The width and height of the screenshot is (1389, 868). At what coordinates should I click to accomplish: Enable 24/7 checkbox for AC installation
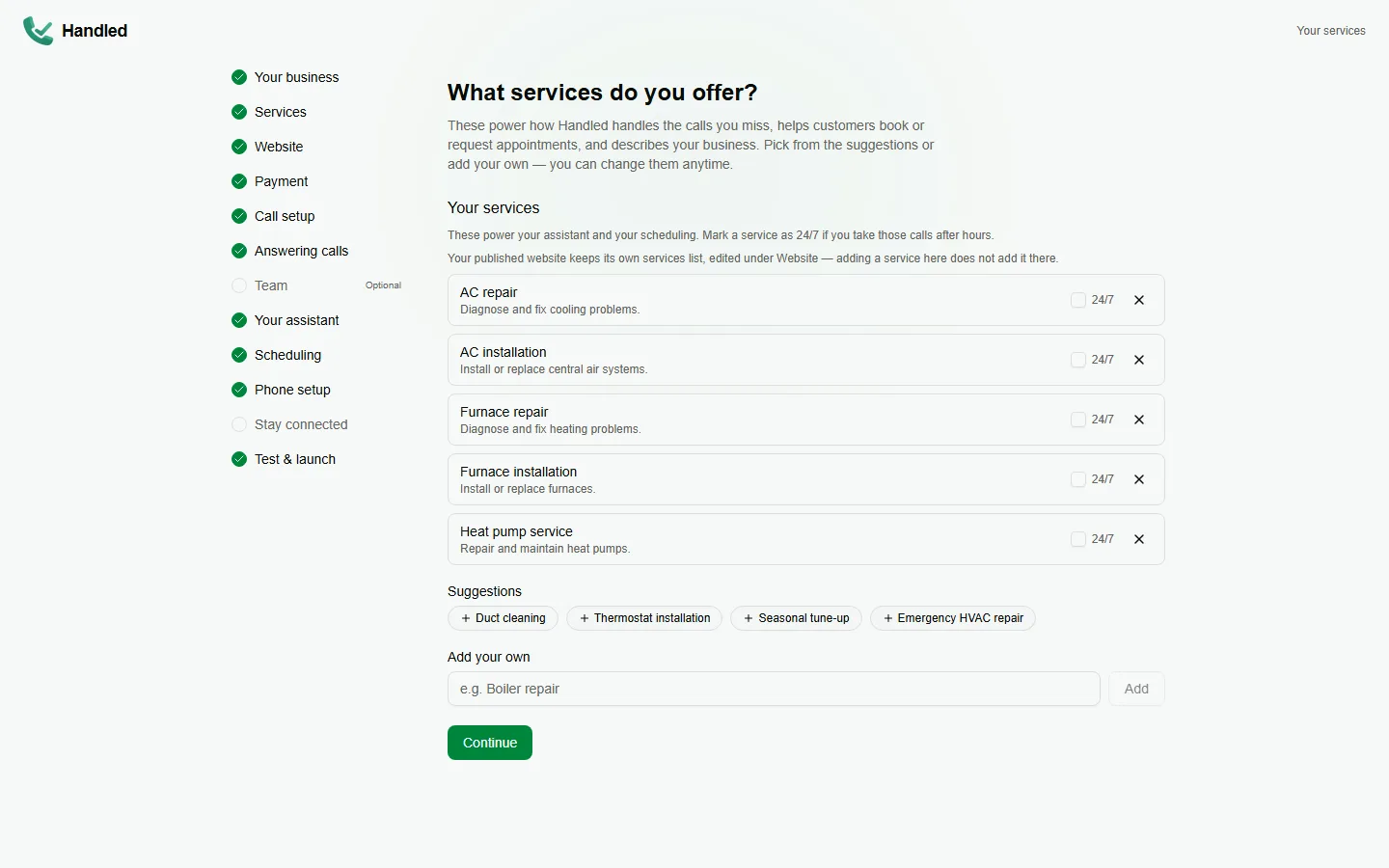click(x=1078, y=360)
